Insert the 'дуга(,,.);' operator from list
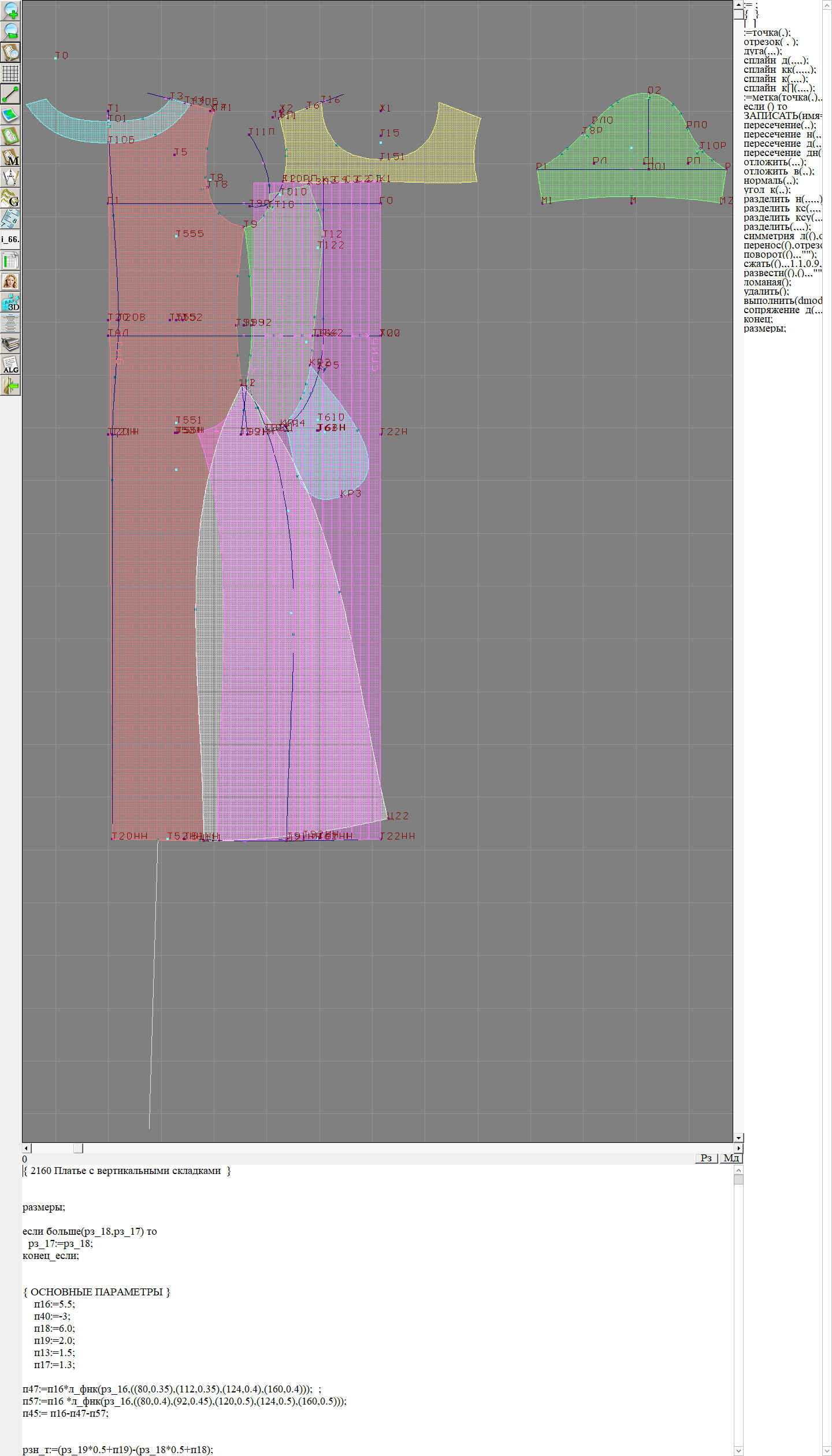 (763, 51)
